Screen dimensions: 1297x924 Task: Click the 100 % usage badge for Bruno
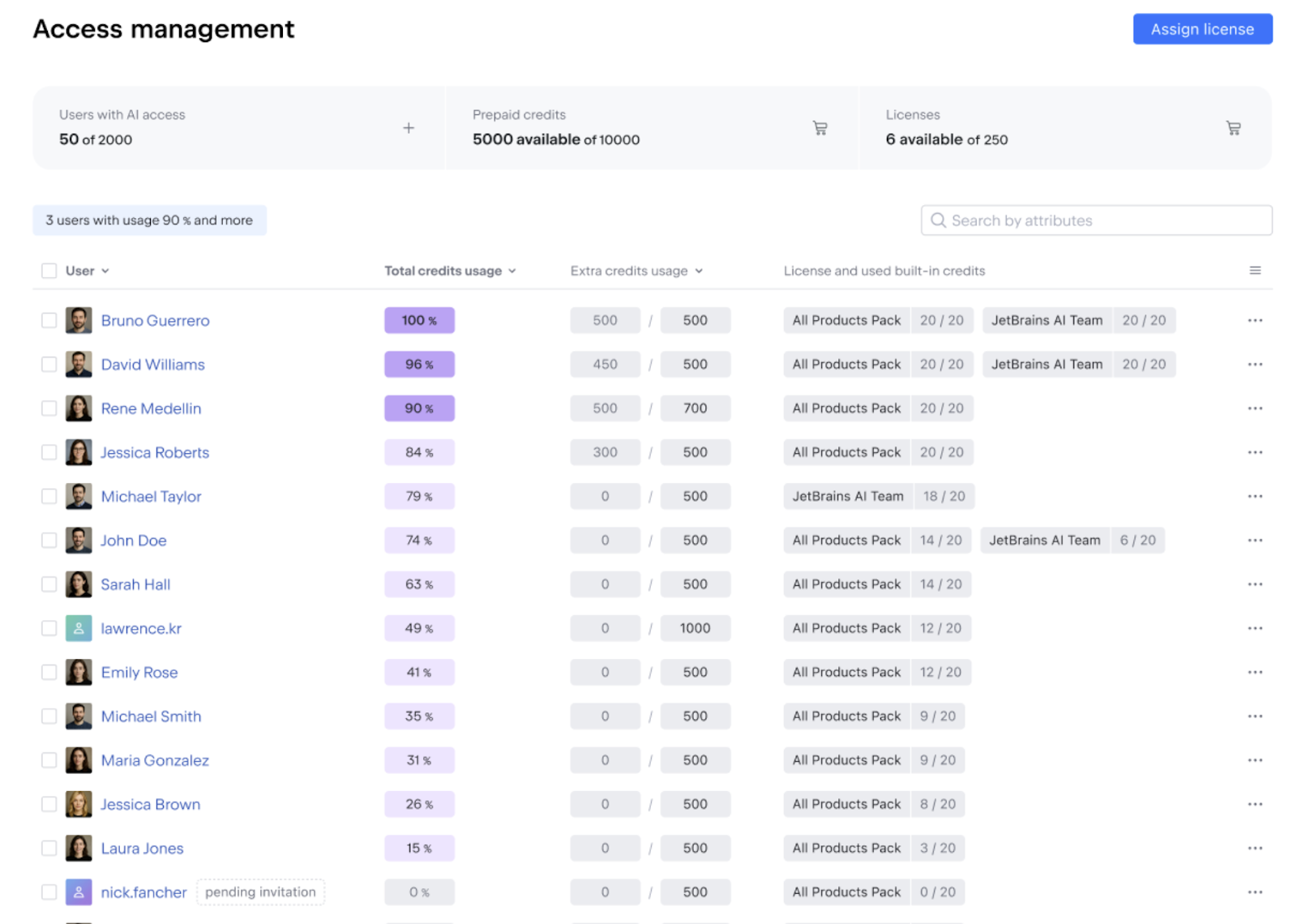click(x=419, y=321)
